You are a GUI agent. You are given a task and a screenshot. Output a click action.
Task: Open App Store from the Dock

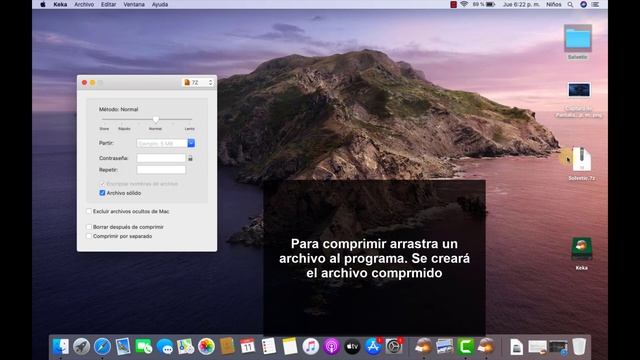click(373, 347)
